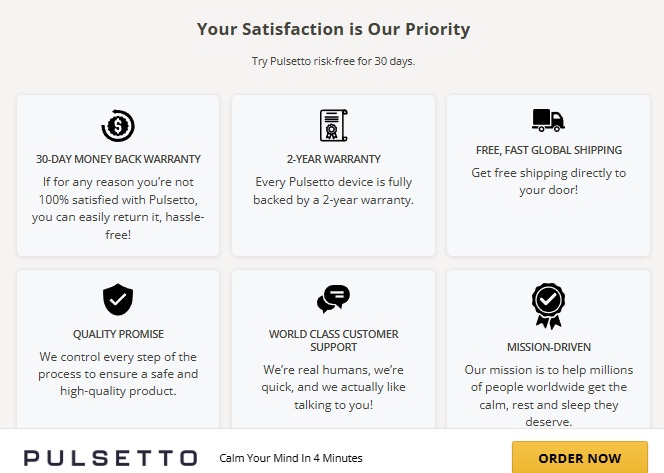Click the "Your Satisfaction is Our Priority" title

click(333, 29)
